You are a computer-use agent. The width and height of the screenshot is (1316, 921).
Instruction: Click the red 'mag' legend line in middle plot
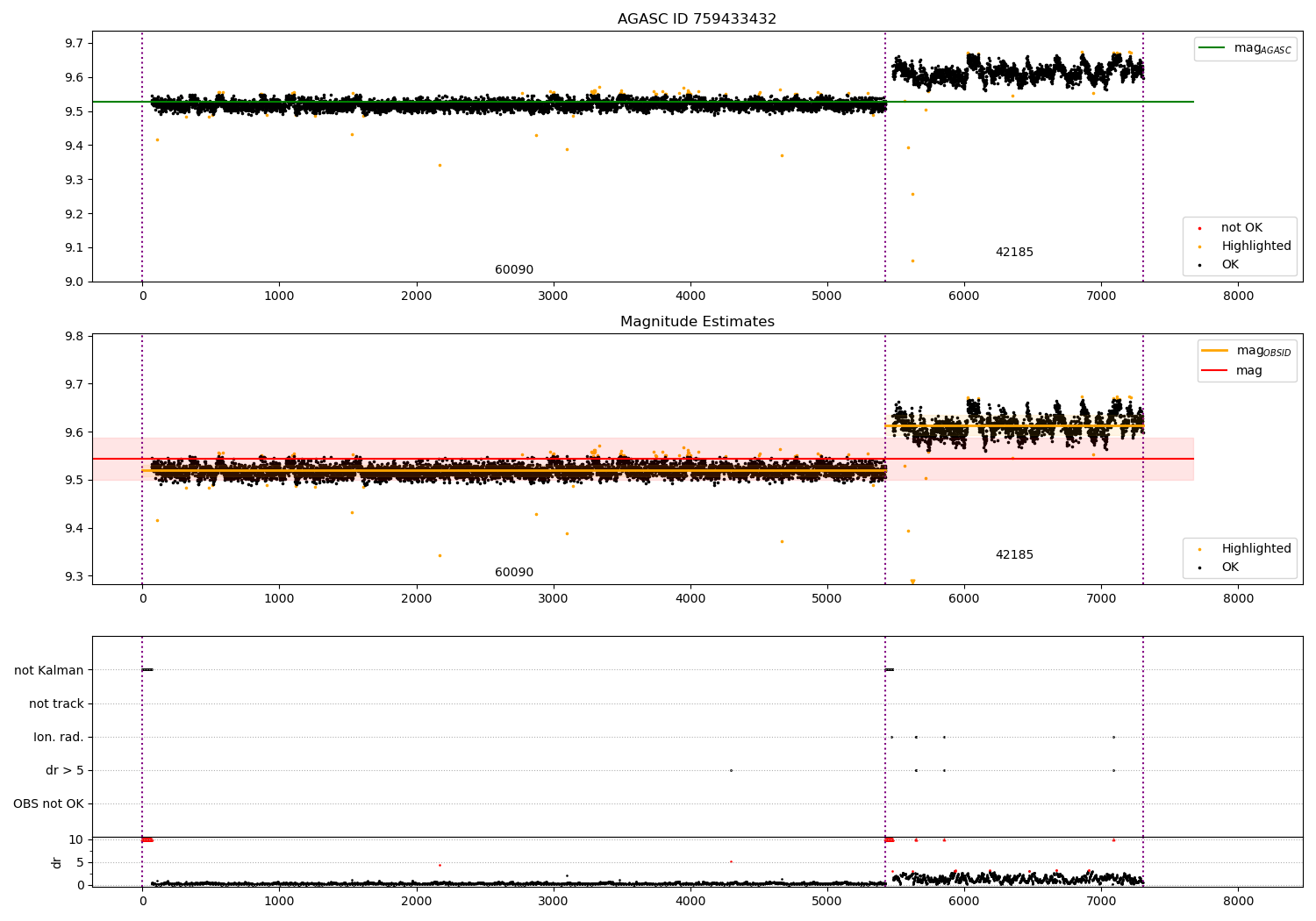point(1215,371)
